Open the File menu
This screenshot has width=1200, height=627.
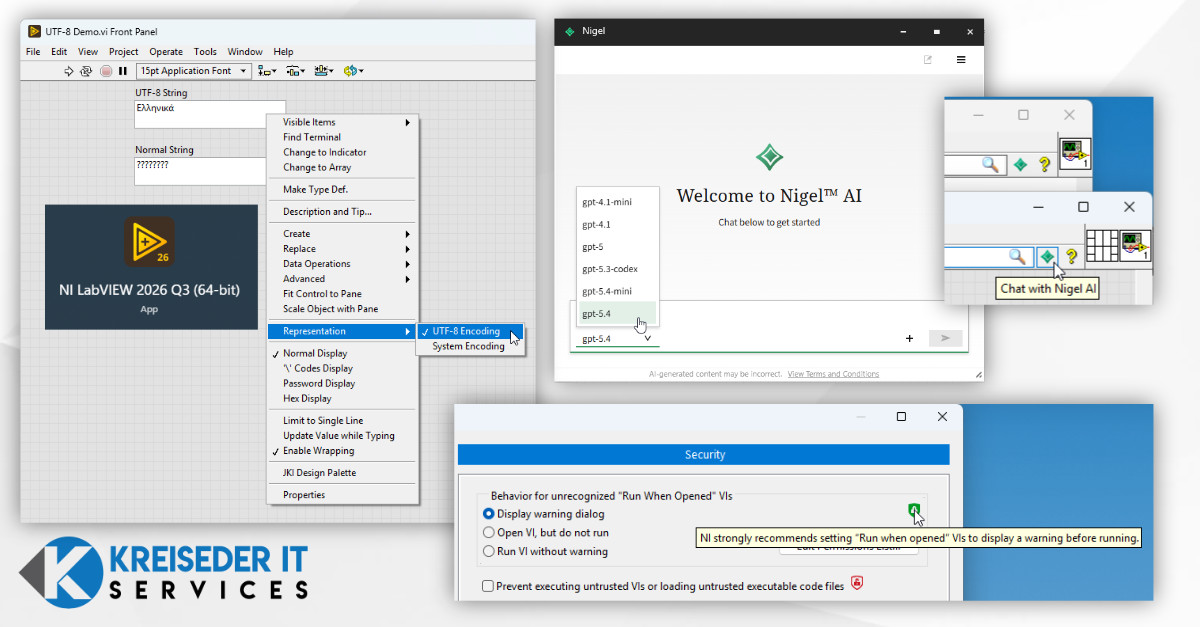33,52
